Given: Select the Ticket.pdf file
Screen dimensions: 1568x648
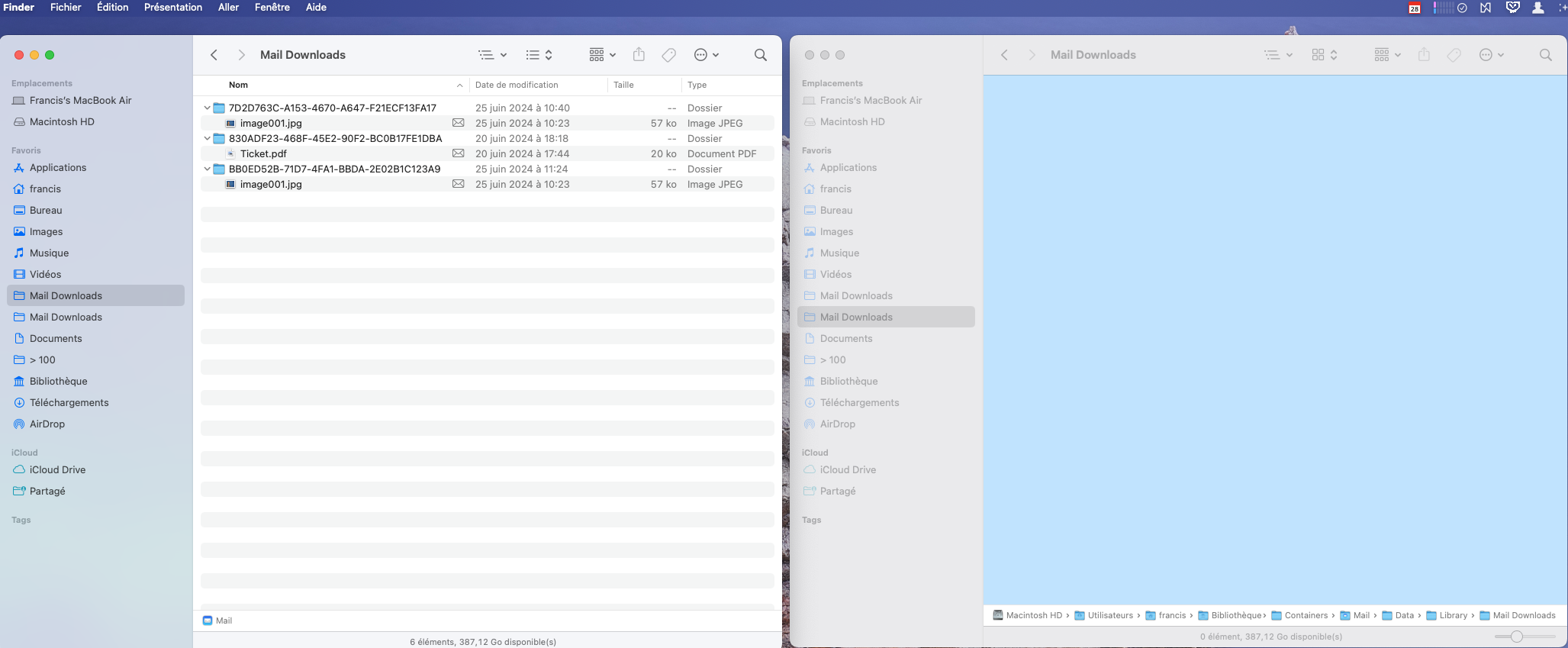Looking at the screenshot, I should click(x=263, y=153).
